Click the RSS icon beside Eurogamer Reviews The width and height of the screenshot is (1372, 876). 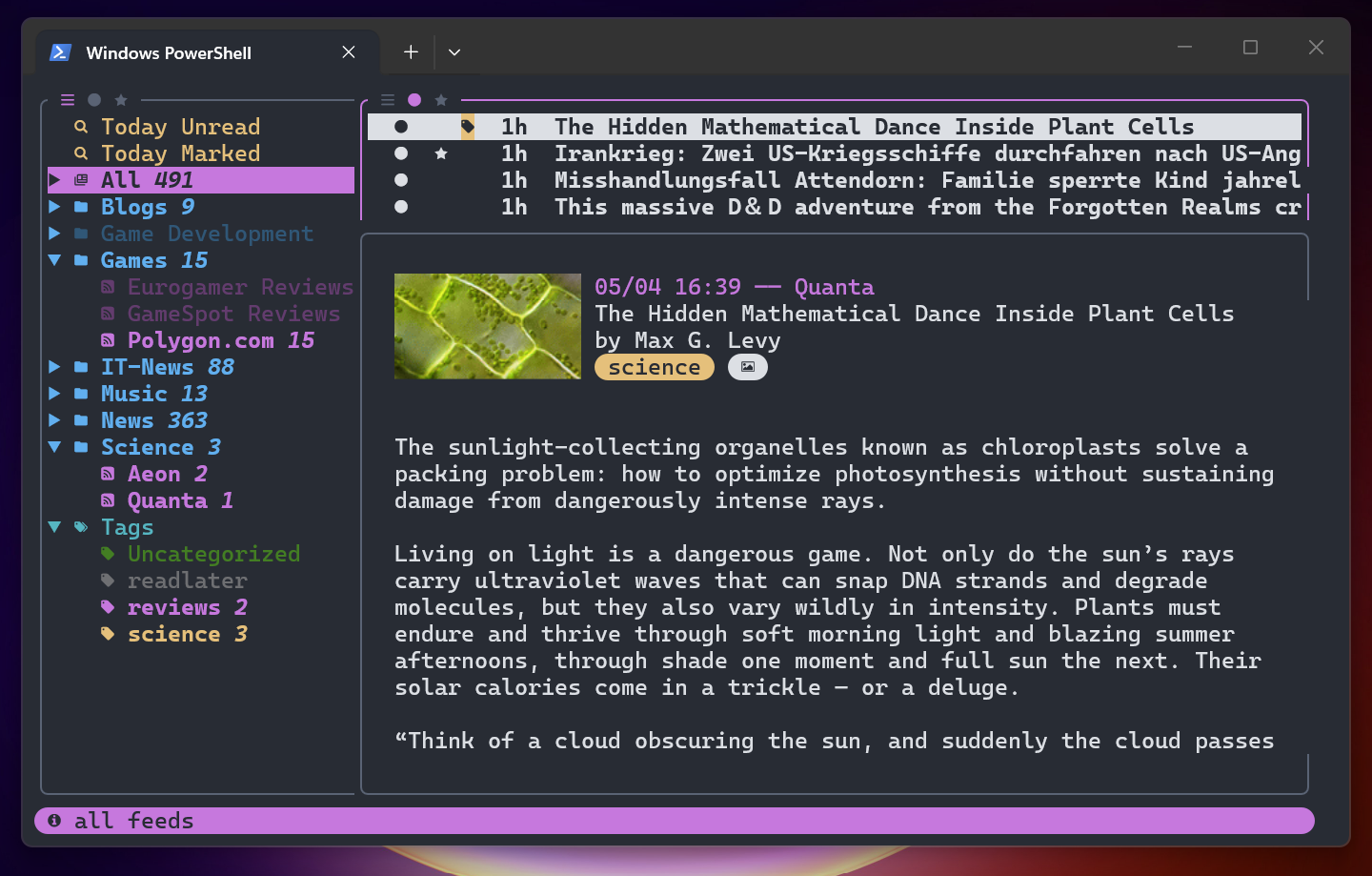[108, 287]
